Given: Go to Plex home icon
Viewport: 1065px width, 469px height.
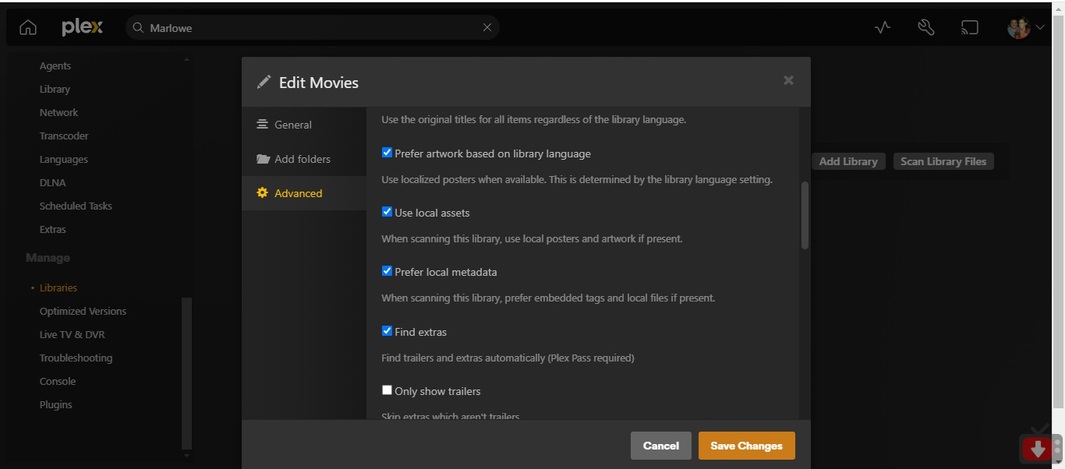Looking at the screenshot, I should [x=28, y=28].
